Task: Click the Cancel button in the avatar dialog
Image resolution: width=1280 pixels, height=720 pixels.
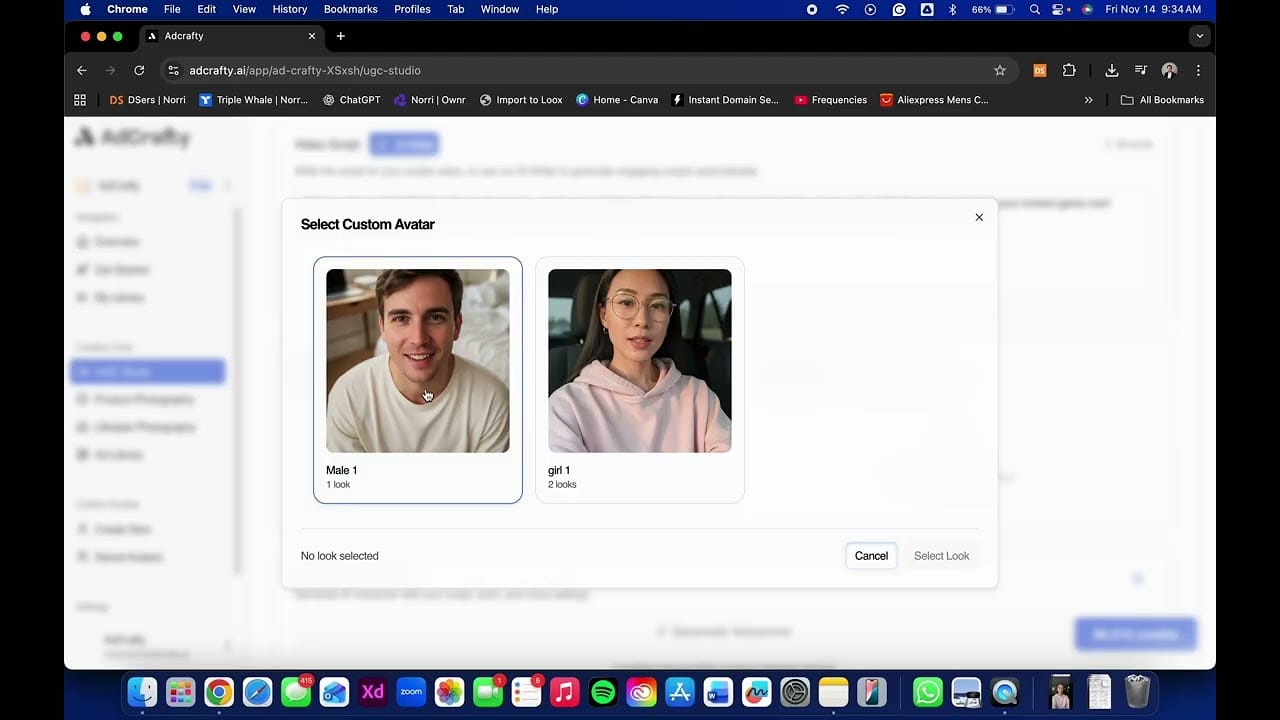Action: pos(870,555)
